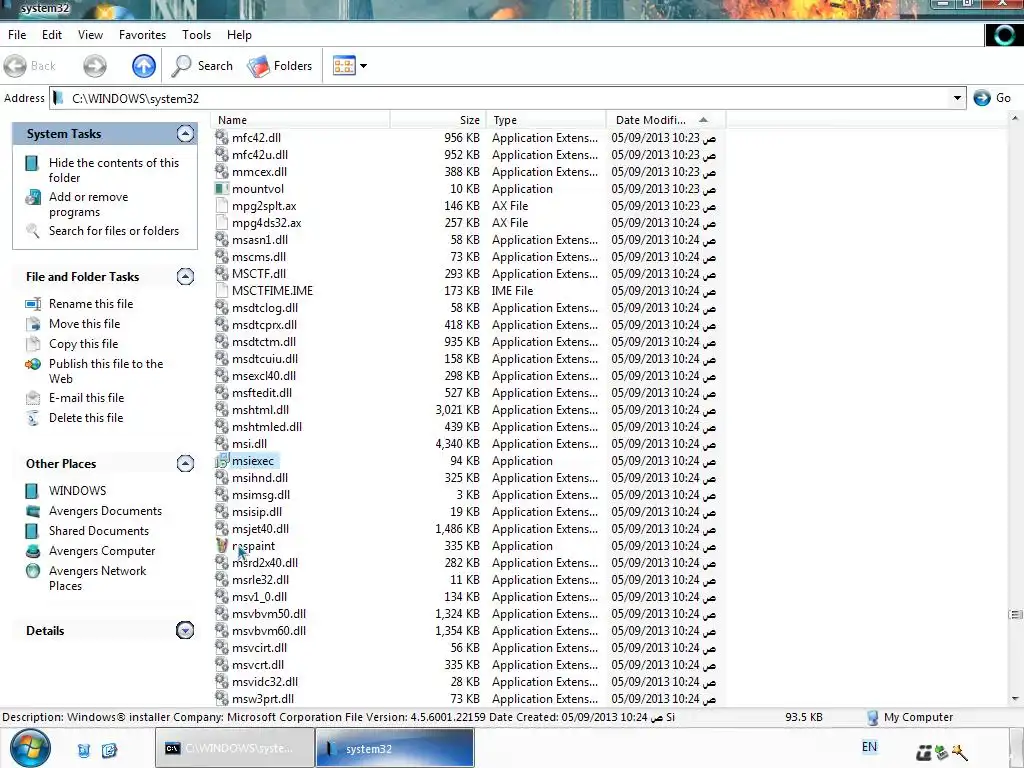Image resolution: width=1024 pixels, height=768 pixels.
Task: Click the Forward navigation arrow
Action: (95, 66)
